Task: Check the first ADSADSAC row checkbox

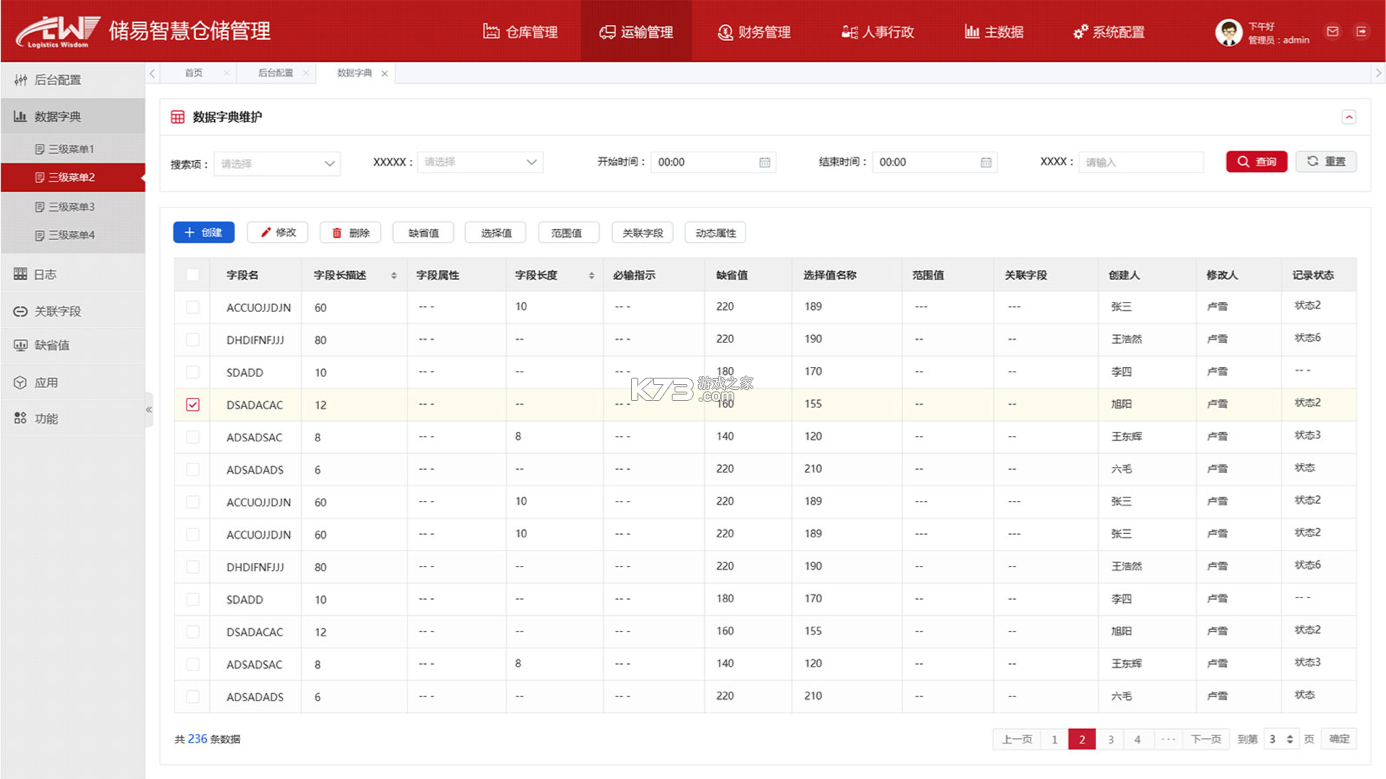Action: tap(193, 437)
